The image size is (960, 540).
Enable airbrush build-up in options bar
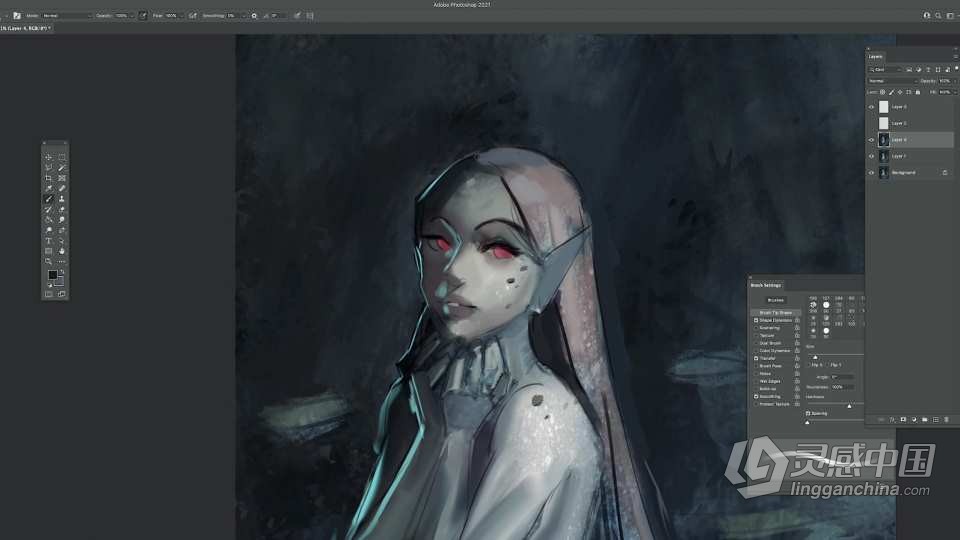coord(192,15)
